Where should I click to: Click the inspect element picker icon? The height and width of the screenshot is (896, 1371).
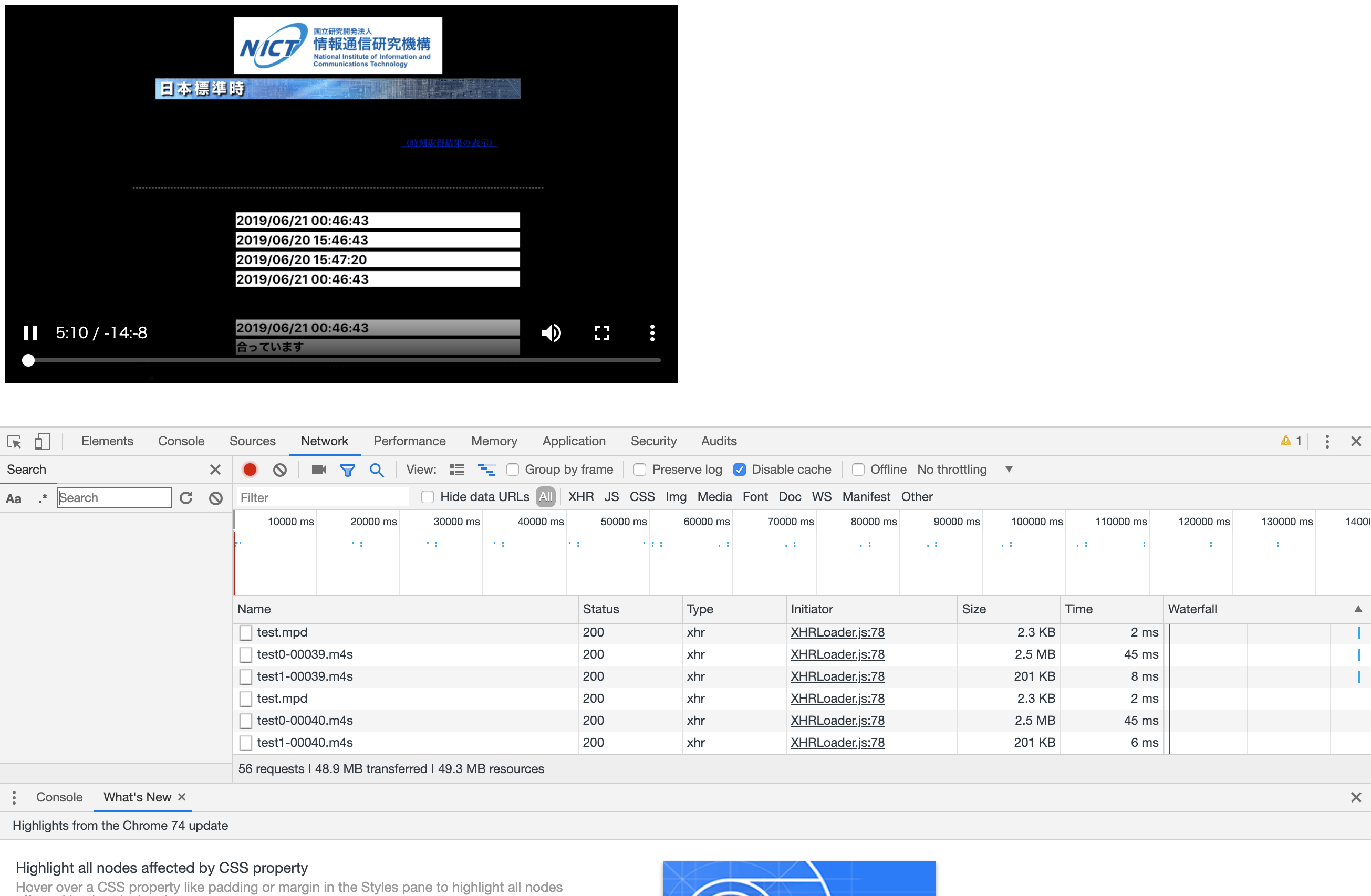pyautogui.click(x=16, y=441)
